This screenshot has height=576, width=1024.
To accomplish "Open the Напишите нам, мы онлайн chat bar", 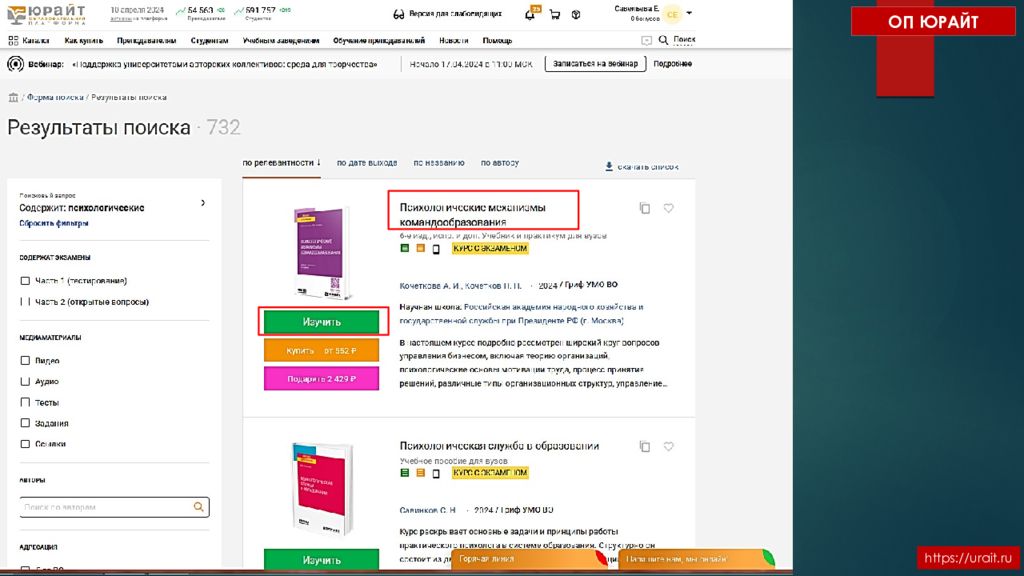I will (x=696, y=559).
